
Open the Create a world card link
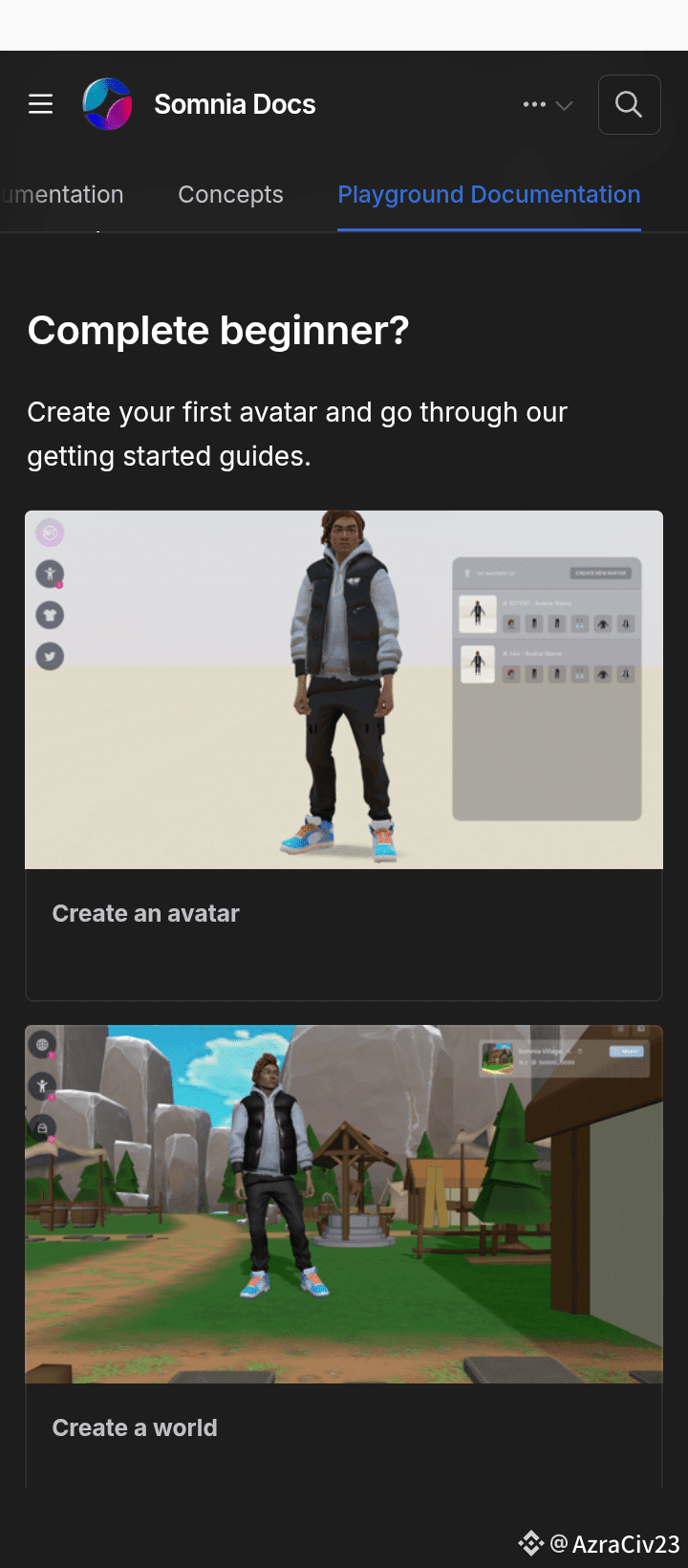click(x=135, y=1427)
